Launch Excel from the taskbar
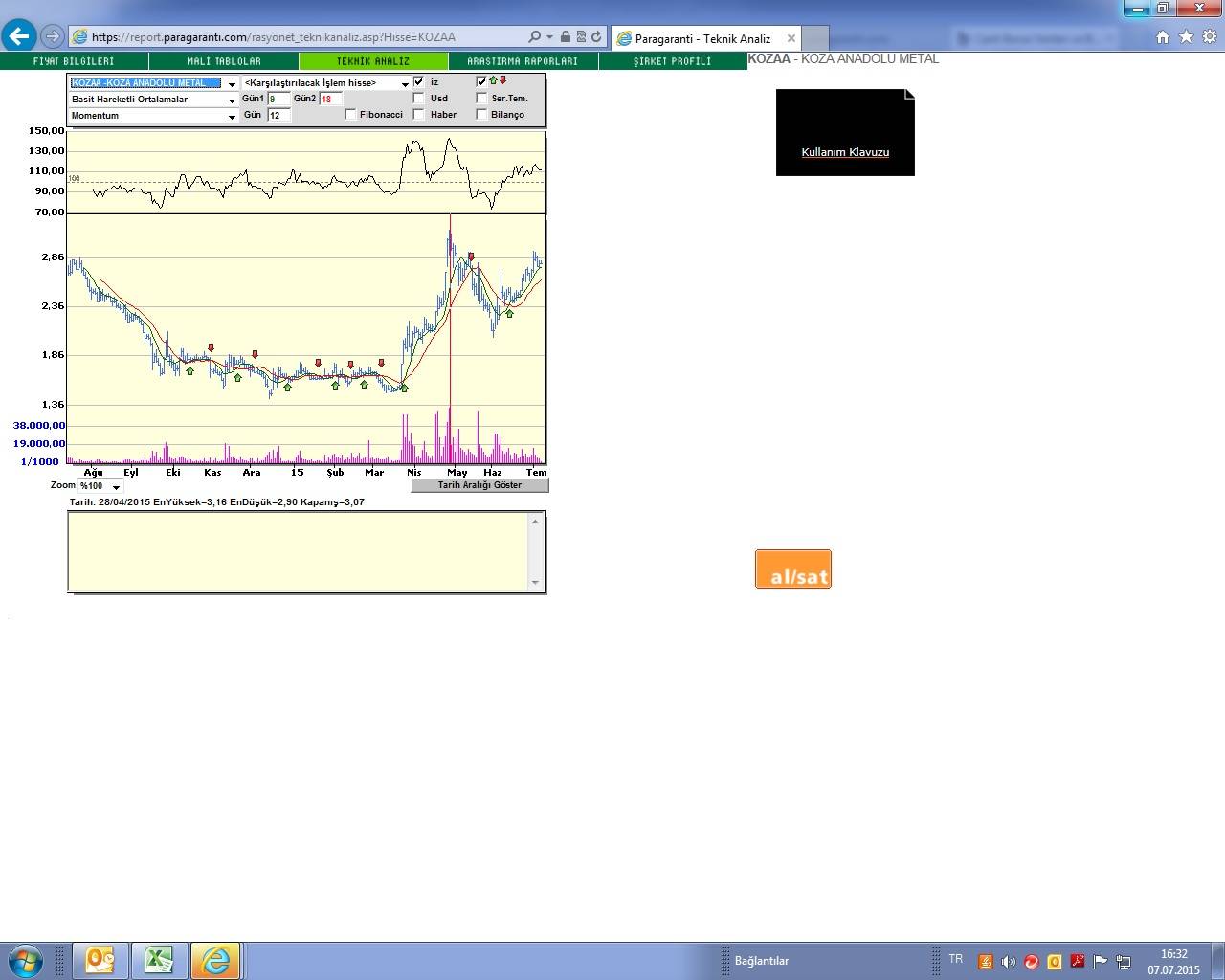The image size is (1225, 980). (x=159, y=960)
